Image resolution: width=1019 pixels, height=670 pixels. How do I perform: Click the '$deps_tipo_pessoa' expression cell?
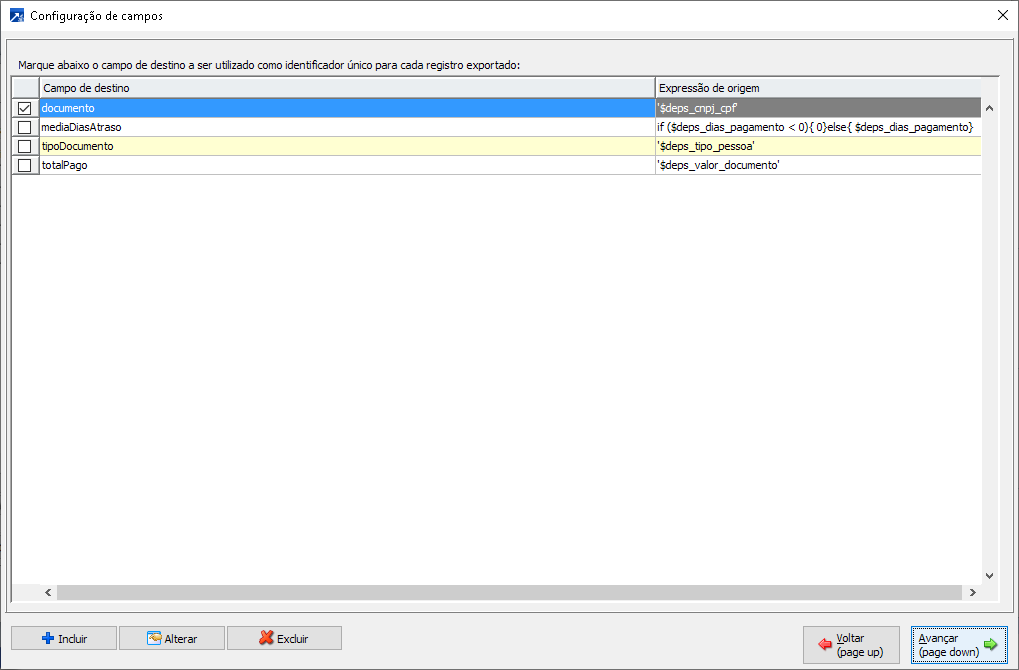tap(818, 146)
